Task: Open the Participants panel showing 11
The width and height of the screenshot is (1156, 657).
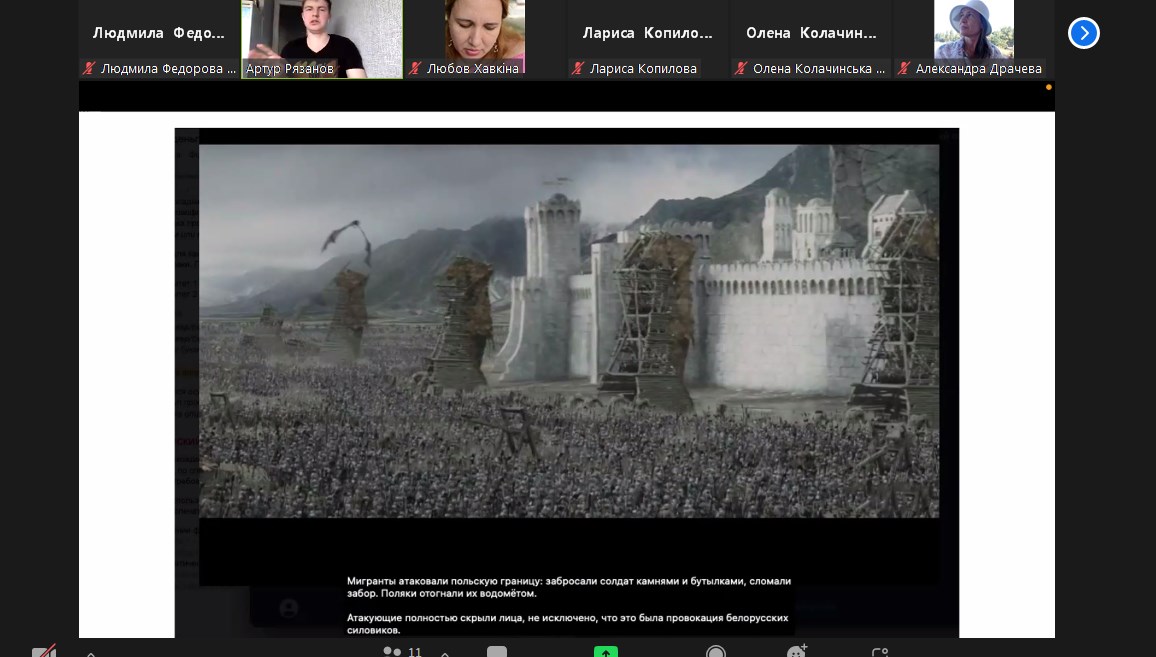Action: coord(403,652)
